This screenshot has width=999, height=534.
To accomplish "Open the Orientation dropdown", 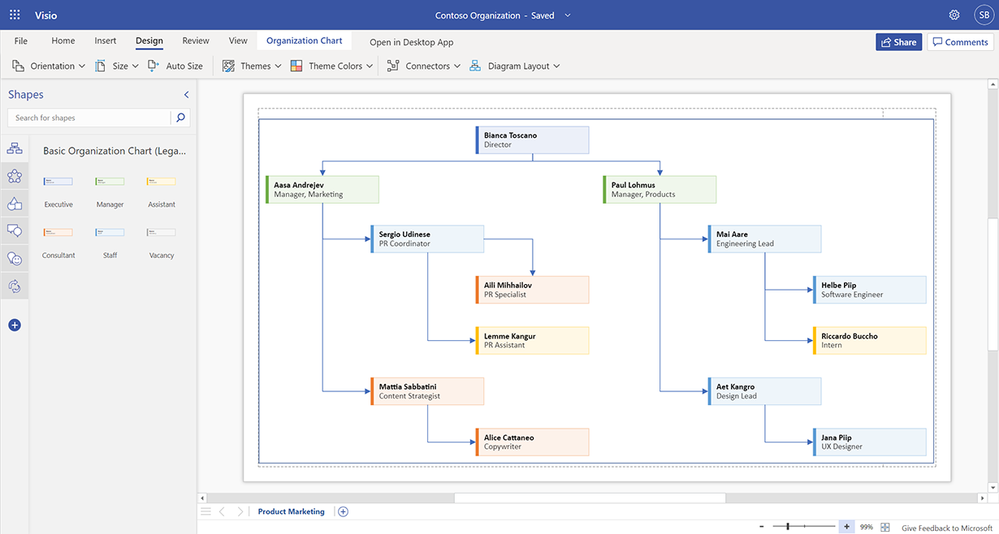I will (x=48, y=66).
